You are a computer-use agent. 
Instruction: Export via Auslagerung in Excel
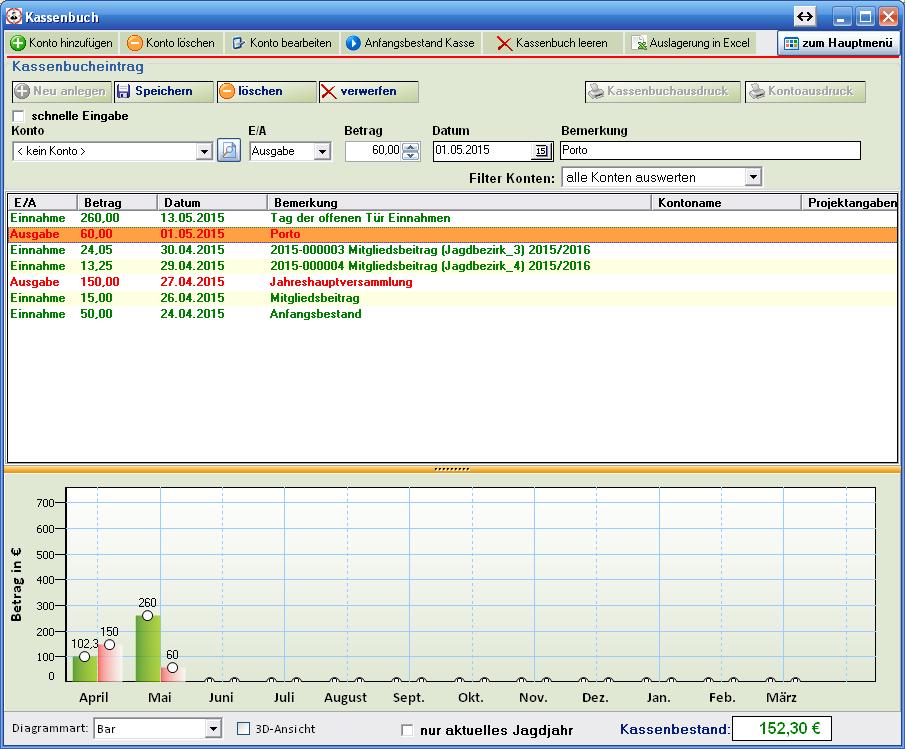coord(691,43)
